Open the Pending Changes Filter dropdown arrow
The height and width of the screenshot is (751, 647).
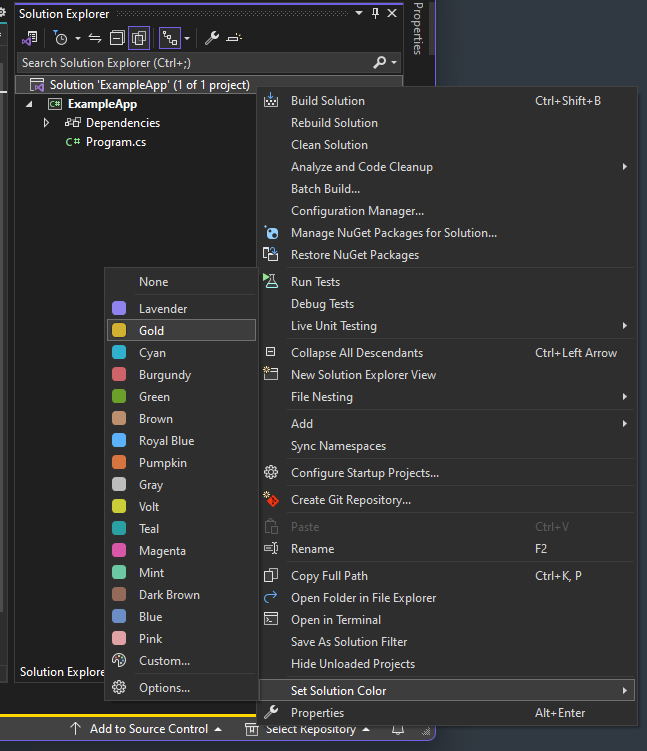pyautogui.click(x=77, y=39)
